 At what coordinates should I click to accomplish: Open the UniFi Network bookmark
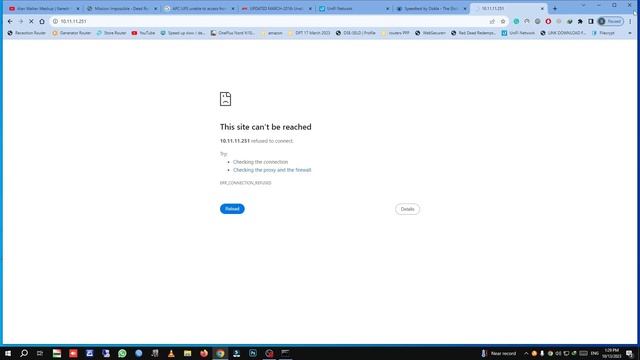click(x=518, y=33)
